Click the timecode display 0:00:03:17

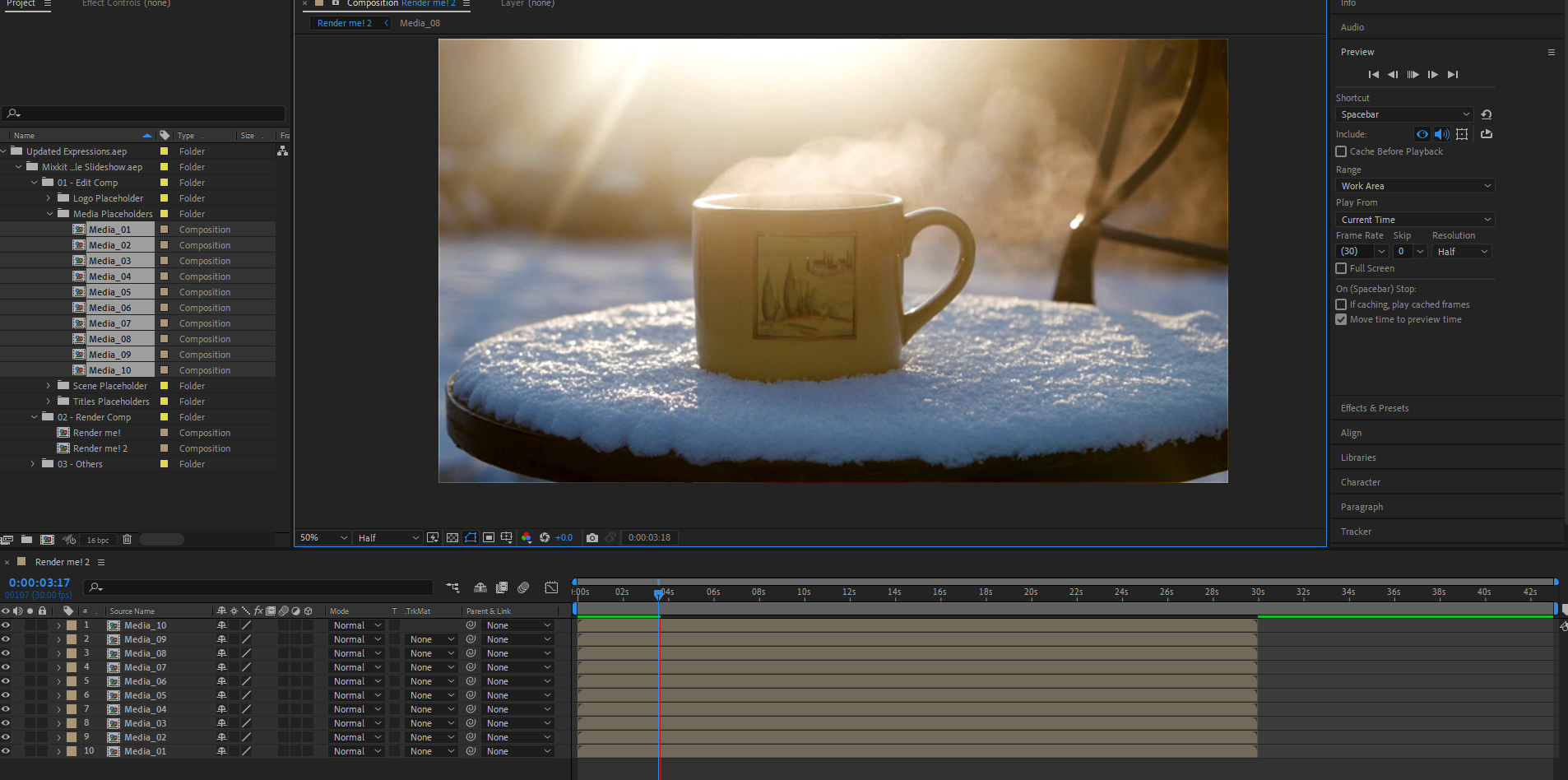(39, 582)
